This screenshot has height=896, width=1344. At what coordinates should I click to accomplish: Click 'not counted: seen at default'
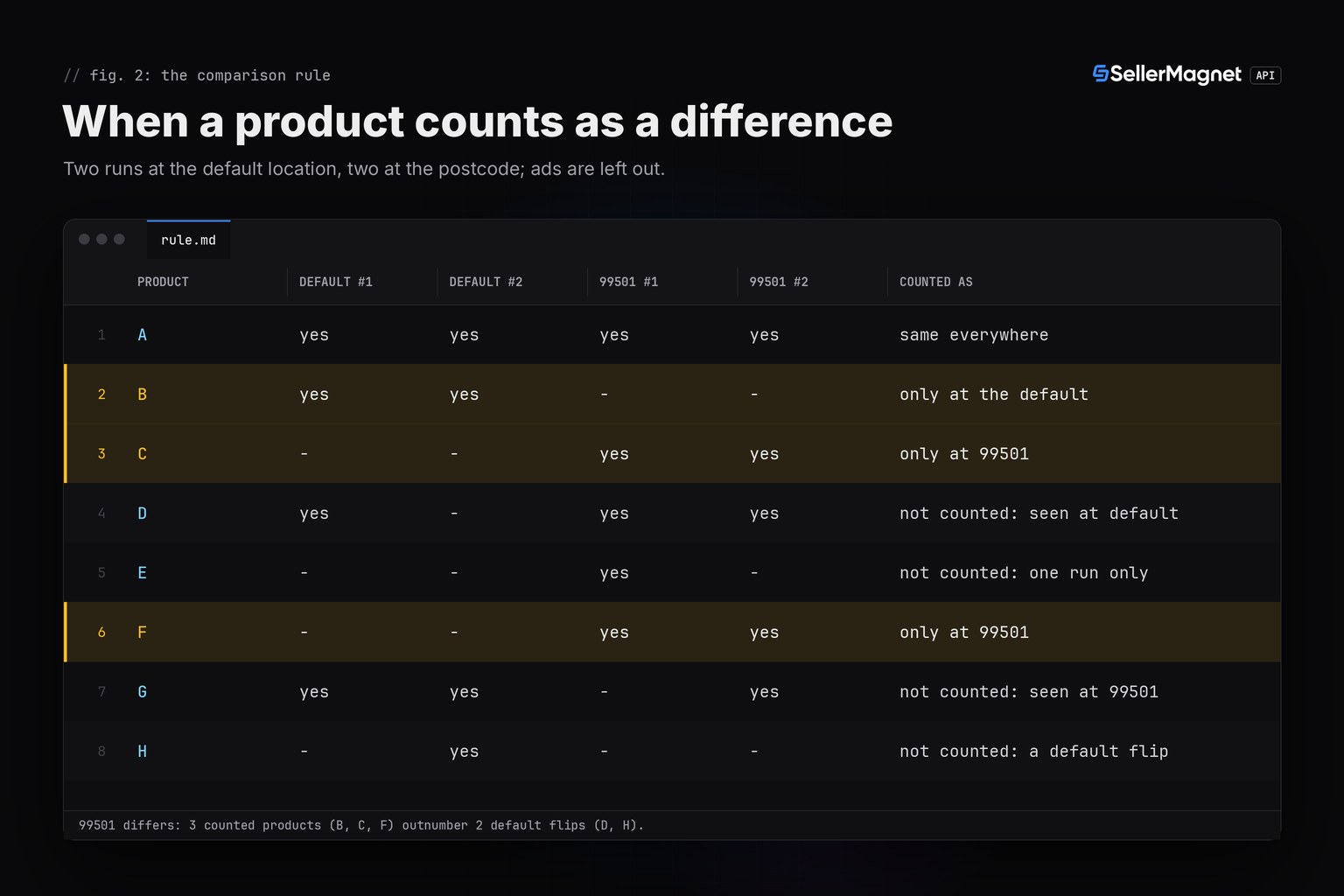click(x=1039, y=514)
